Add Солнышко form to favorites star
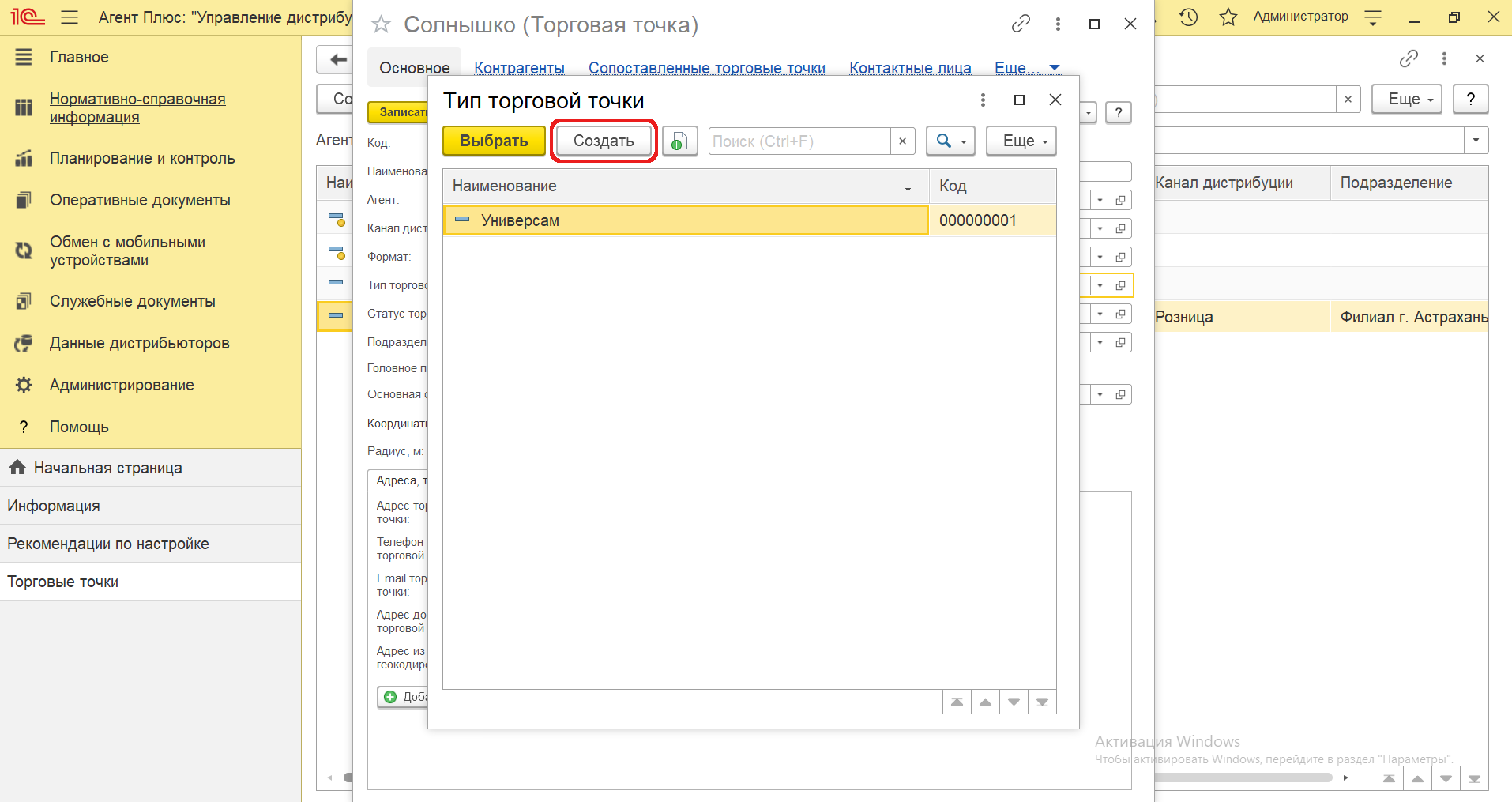 tap(382, 24)
